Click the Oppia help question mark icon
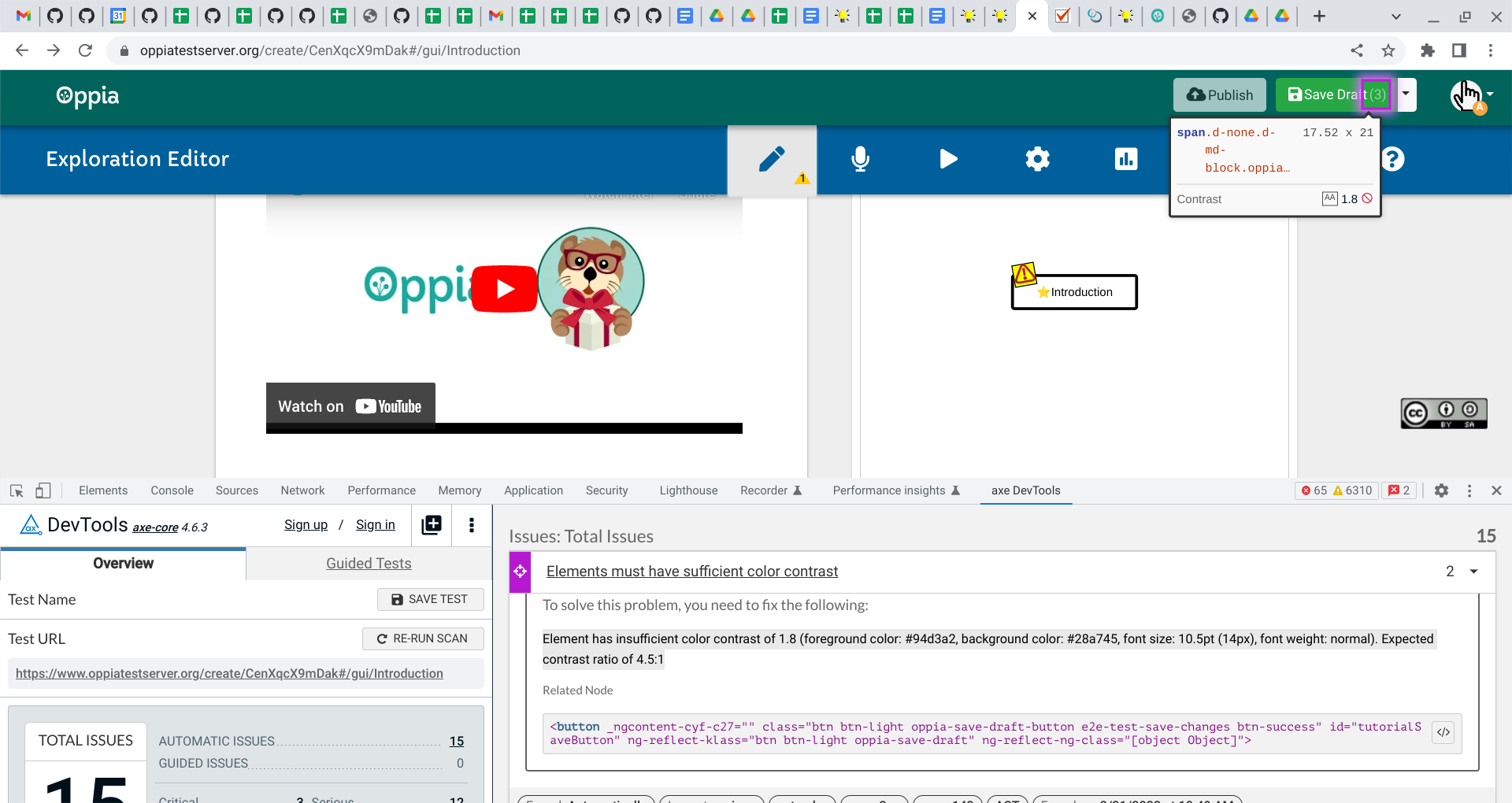Screen dimensions: 1512x803 tap(1393, 159)
